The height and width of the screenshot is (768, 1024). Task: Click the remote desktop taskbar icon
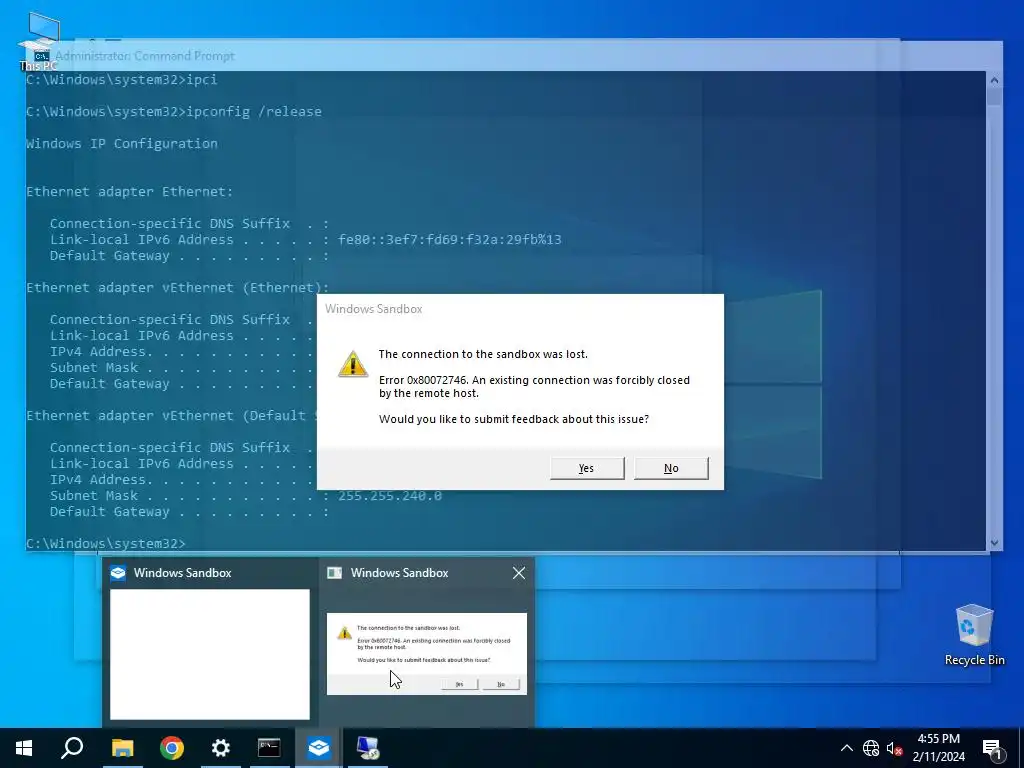[x=368, y=748]
